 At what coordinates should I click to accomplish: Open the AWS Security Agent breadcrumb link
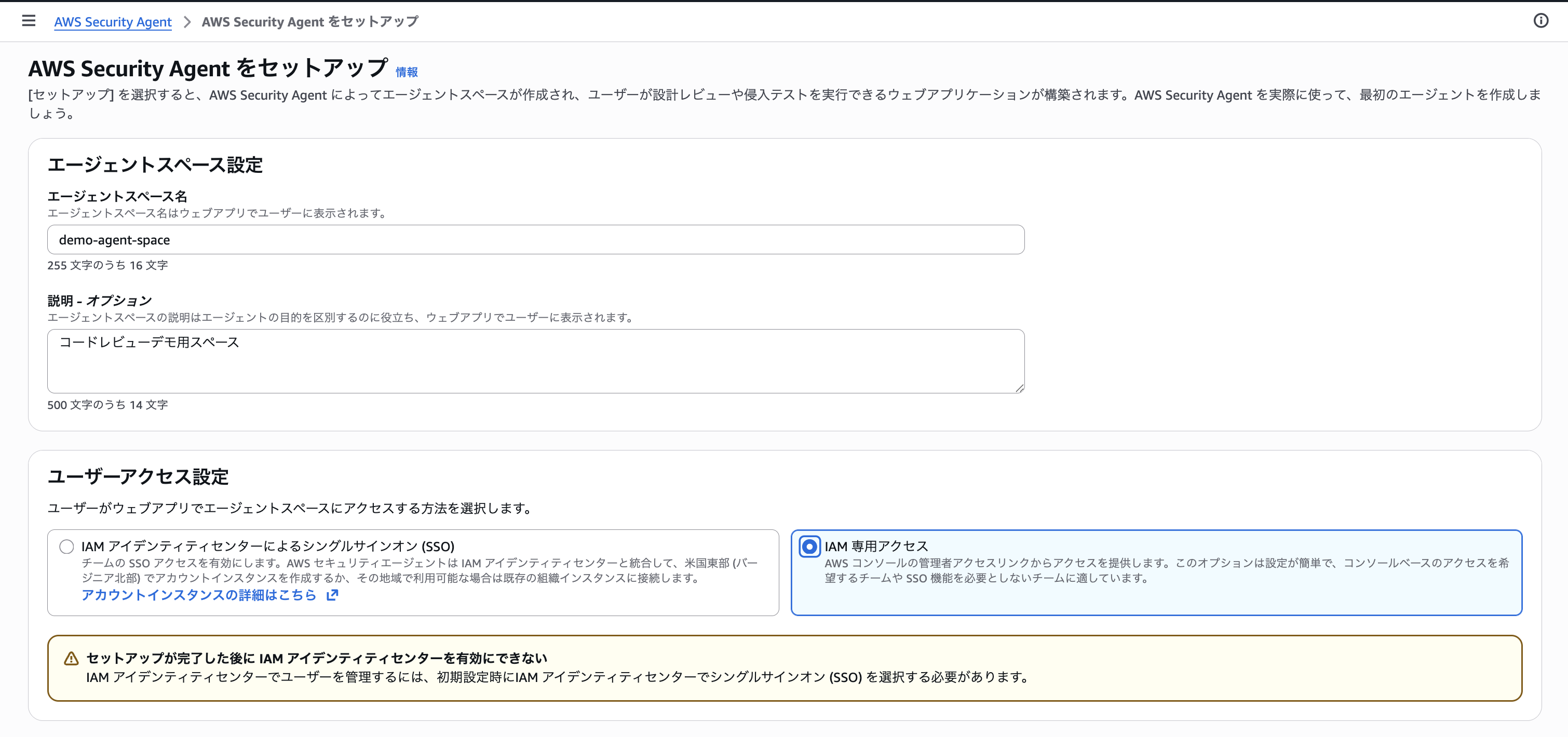[x=113, y=21]
